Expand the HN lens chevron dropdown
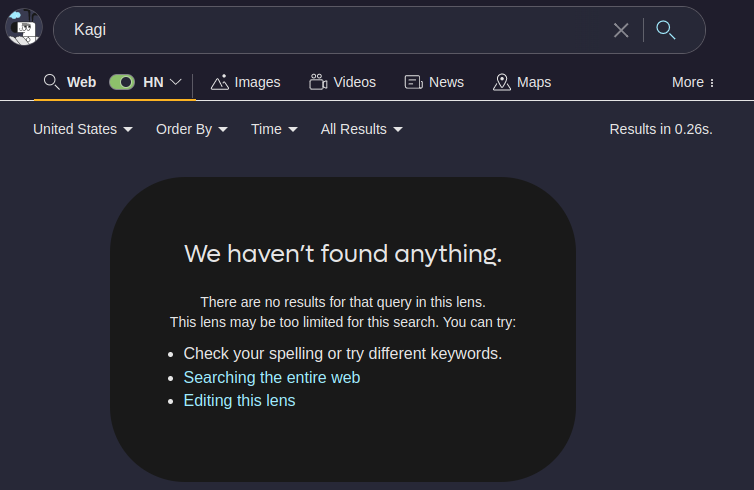This screenshot has width=754, height=490. [x=176, y=82]
